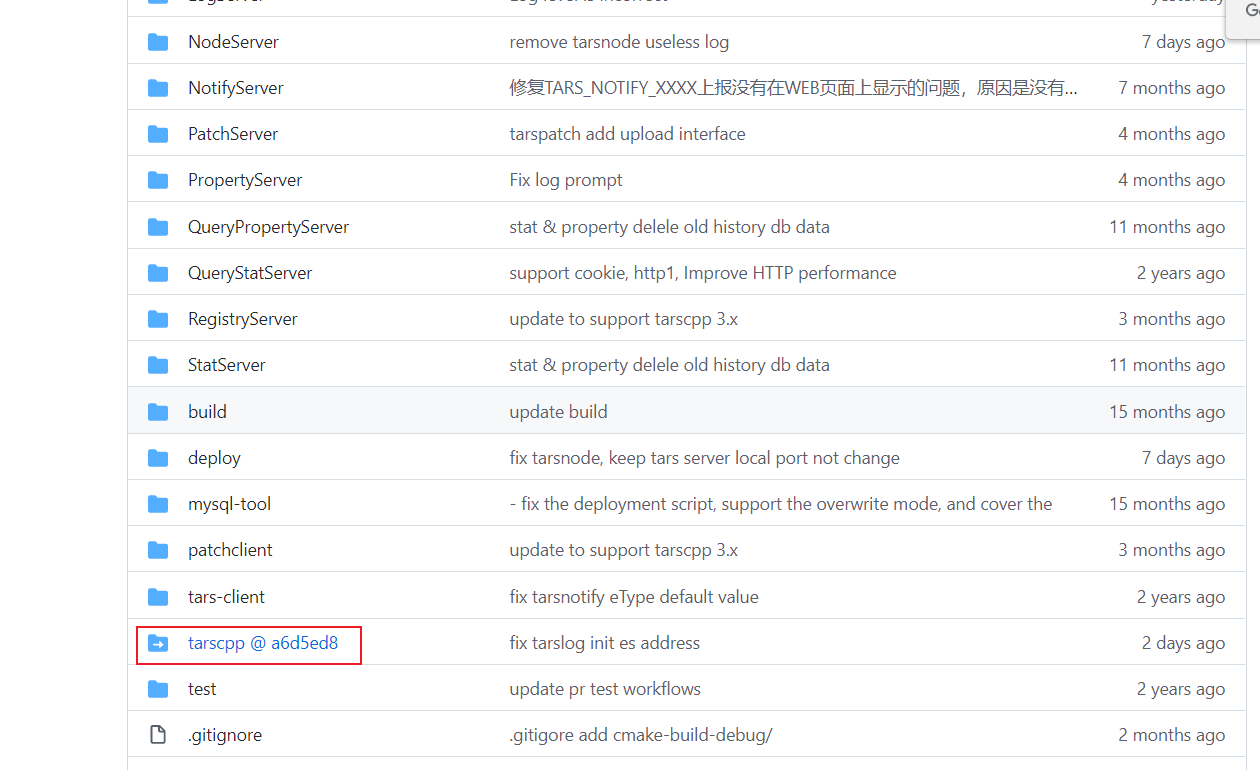This screenshot has height=770, width=1260.
Task: Click QueryStatServer's '2 years ago' timestamp
Action: click(x=1181, y=273)
